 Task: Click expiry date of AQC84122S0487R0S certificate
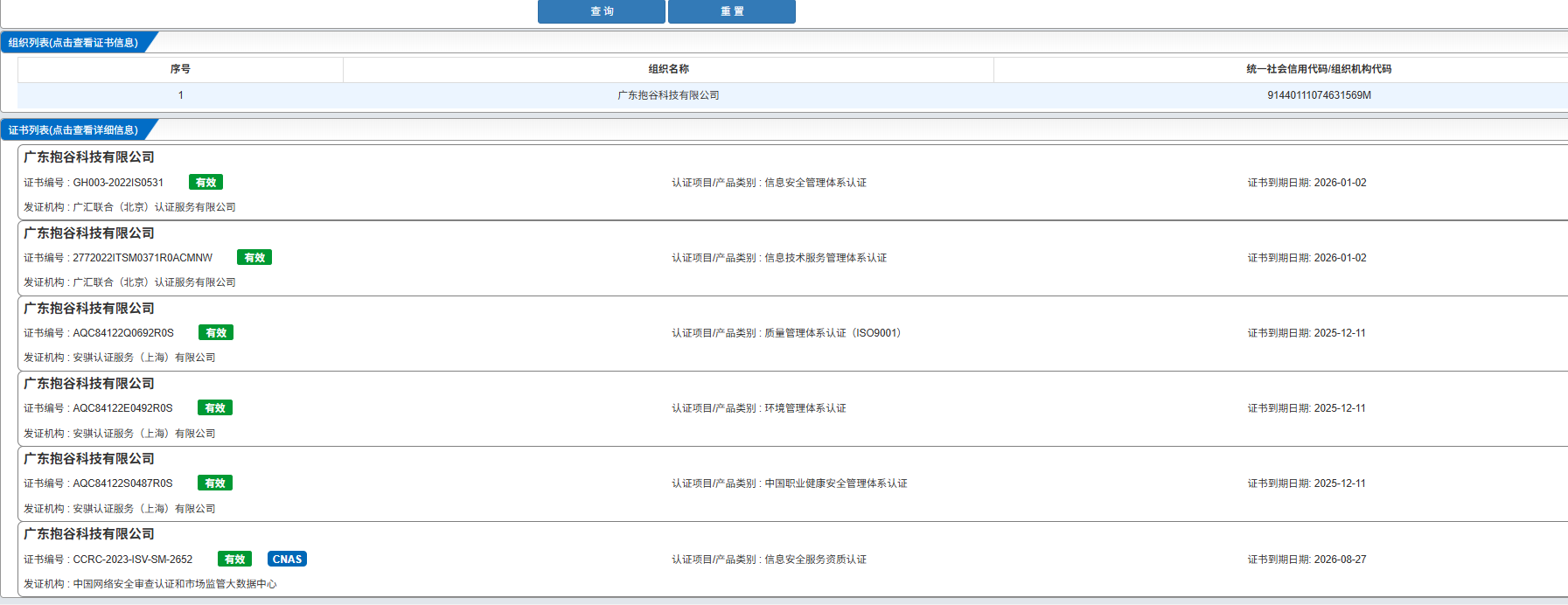[x=1340, y=483]
